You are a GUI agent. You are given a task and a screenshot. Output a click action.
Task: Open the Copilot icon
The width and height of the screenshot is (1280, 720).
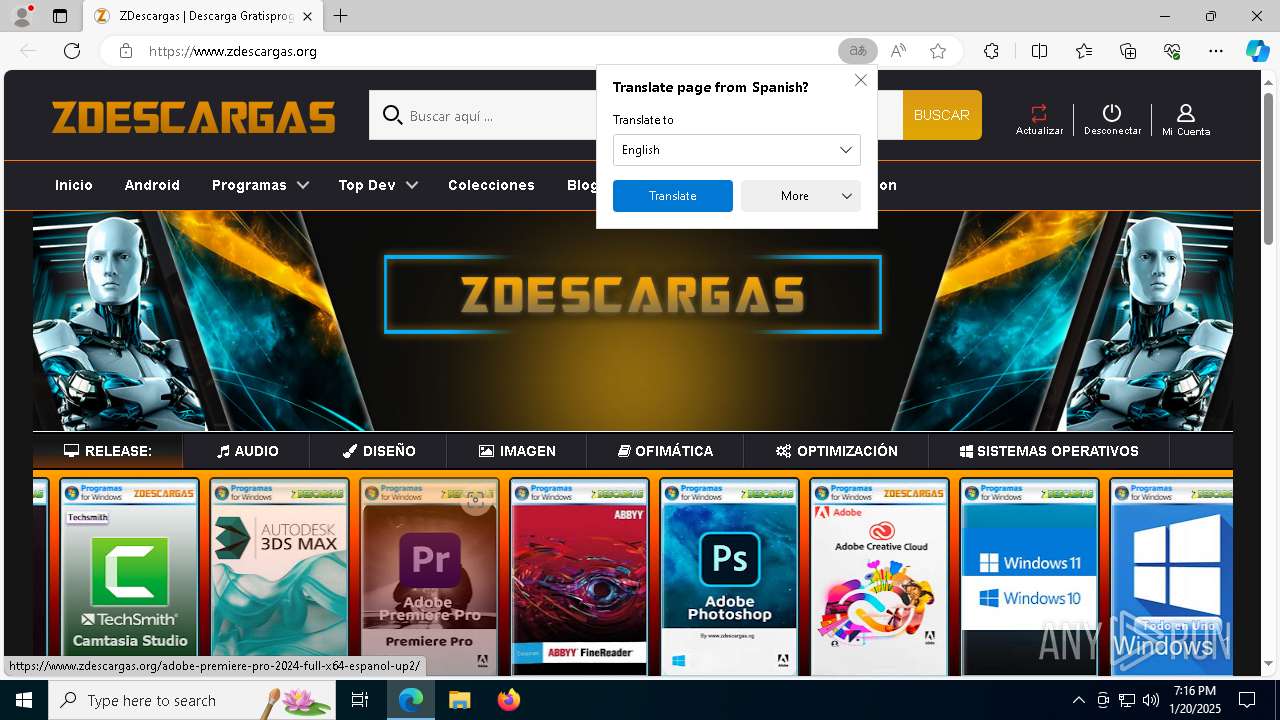[1257, 51]
